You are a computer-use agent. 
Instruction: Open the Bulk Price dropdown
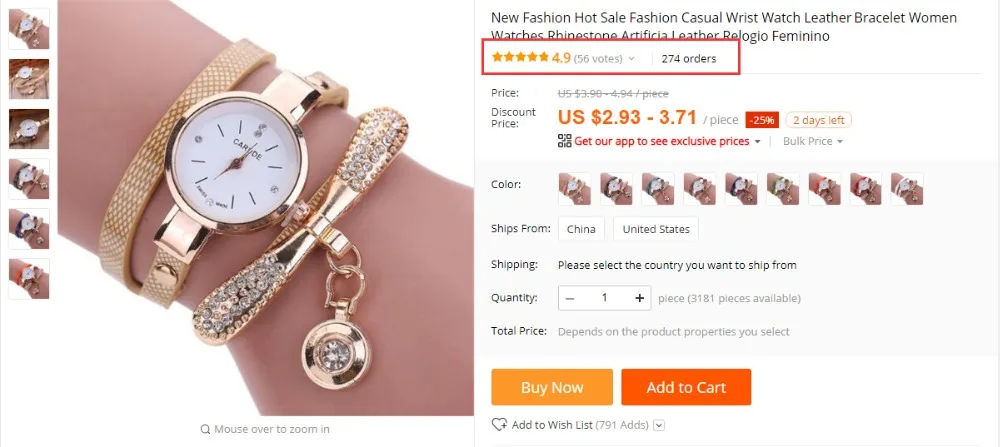[813, 141]
